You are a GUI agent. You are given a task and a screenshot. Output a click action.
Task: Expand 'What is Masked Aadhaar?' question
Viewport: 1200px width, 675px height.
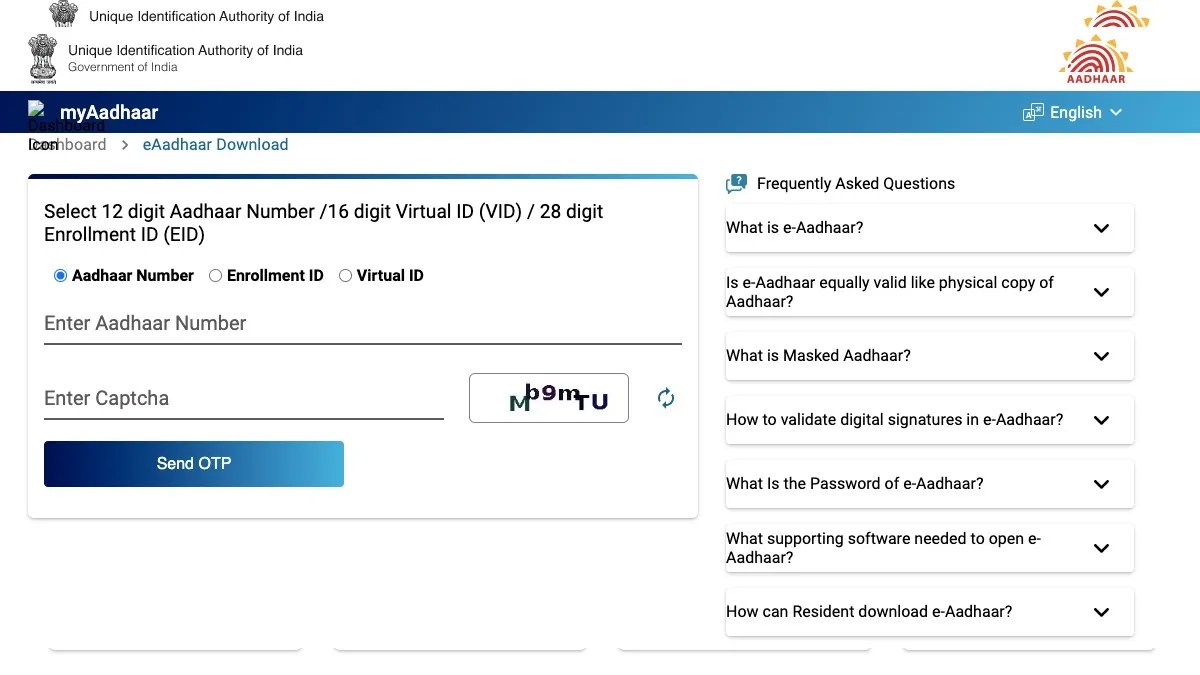(930, 356)
